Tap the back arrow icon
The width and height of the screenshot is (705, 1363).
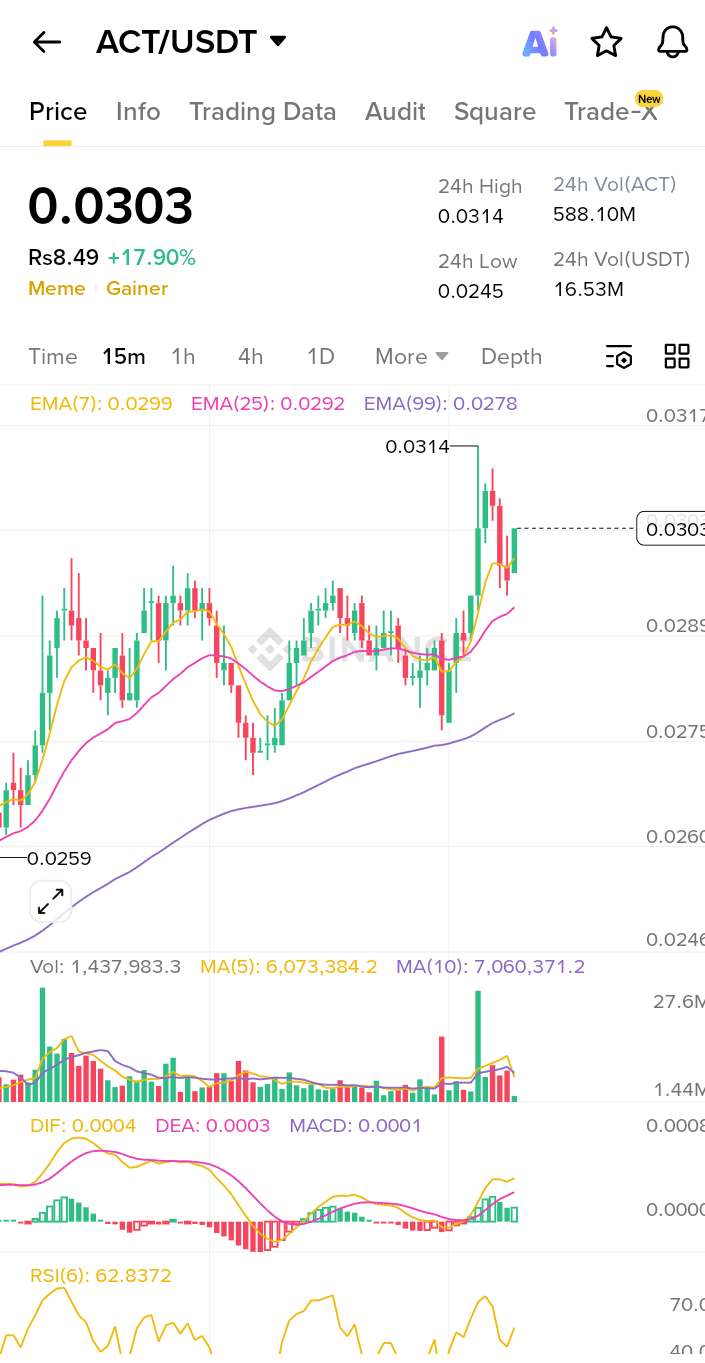(46, 42)
